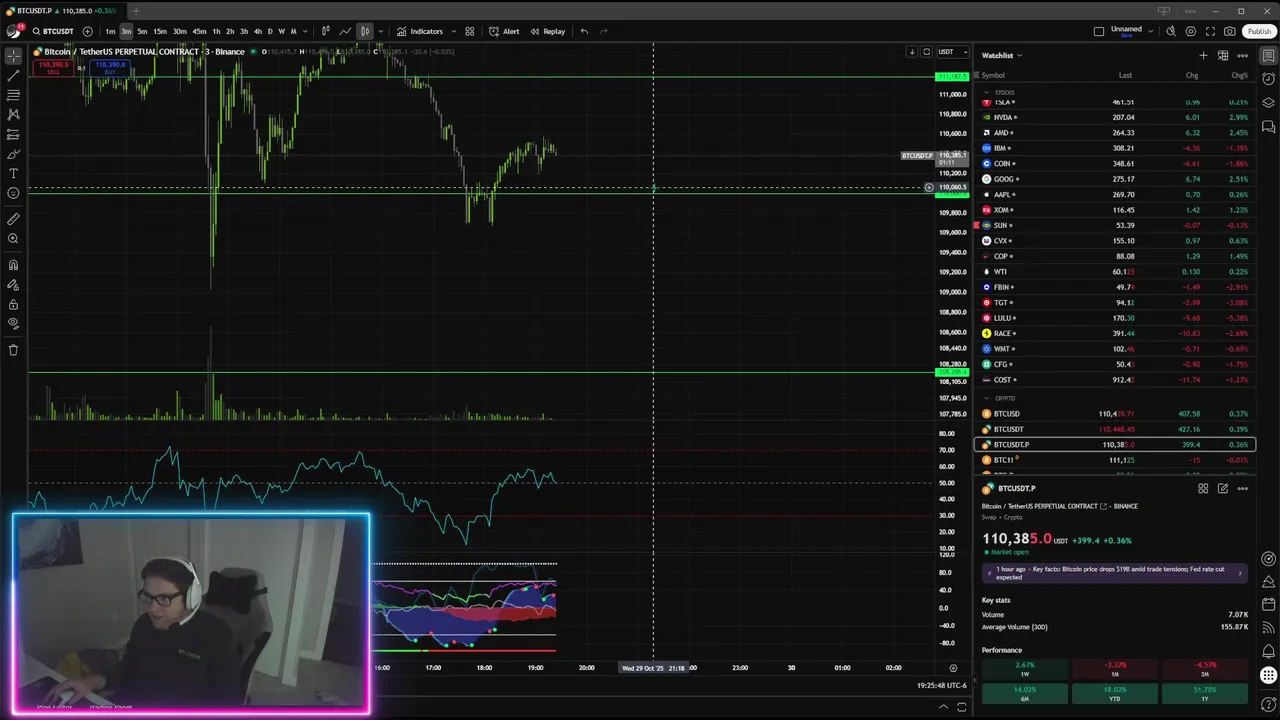Open the indicator templates icon
The height and width of the screenshot is (720, 1280).
[470, 31]
